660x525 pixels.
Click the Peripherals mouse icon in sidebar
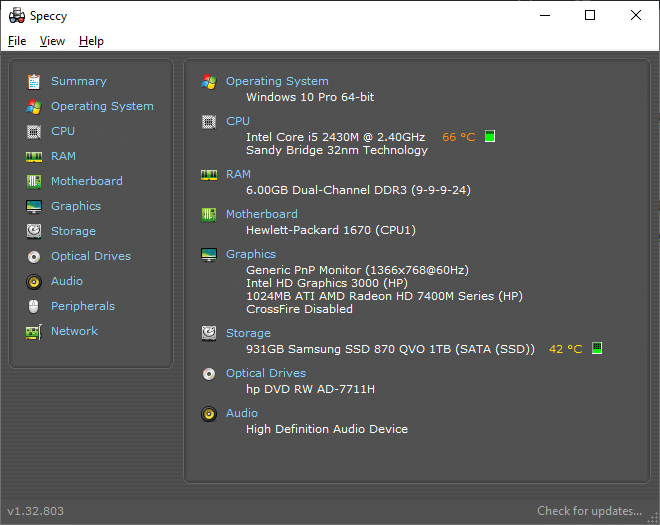coord(34,306)
